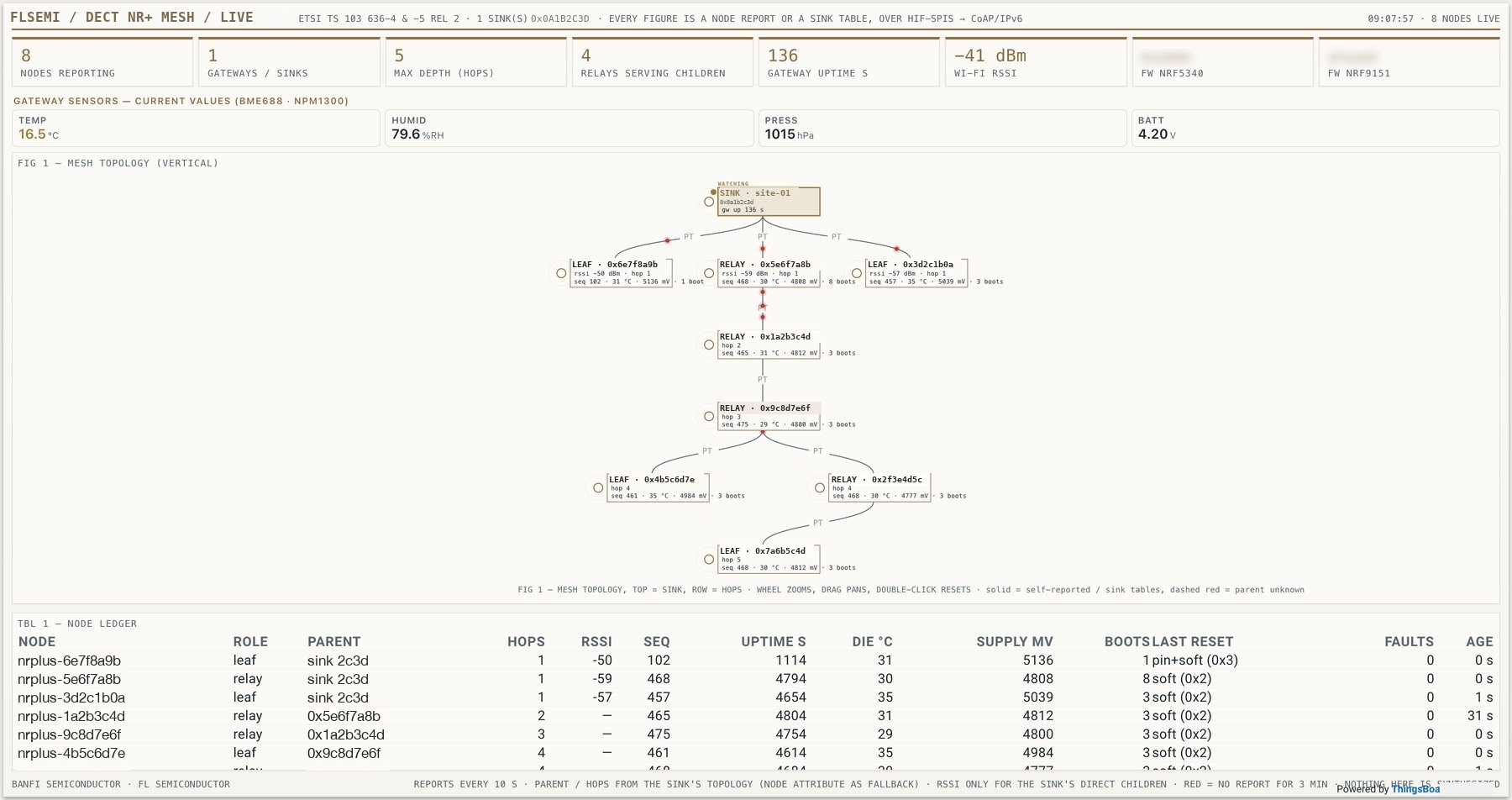The image size is (1512, 800).
Task: Click the PARENT column header
Action: point(333,641)
